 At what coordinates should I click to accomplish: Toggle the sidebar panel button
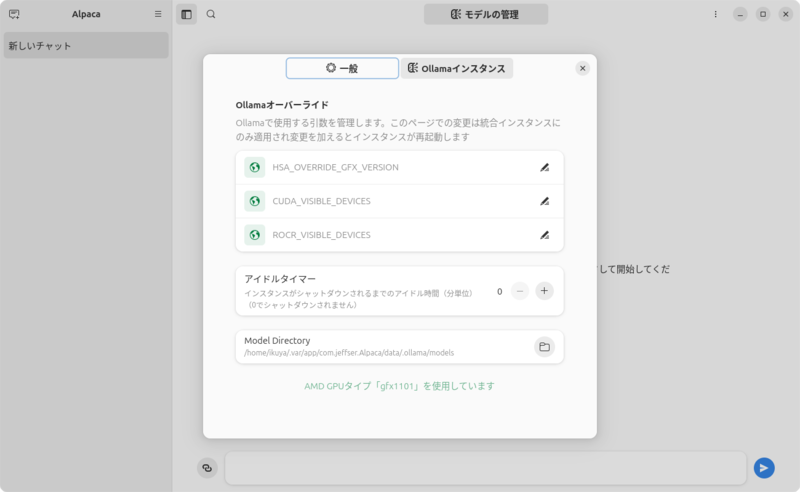[x=186, y=15]
